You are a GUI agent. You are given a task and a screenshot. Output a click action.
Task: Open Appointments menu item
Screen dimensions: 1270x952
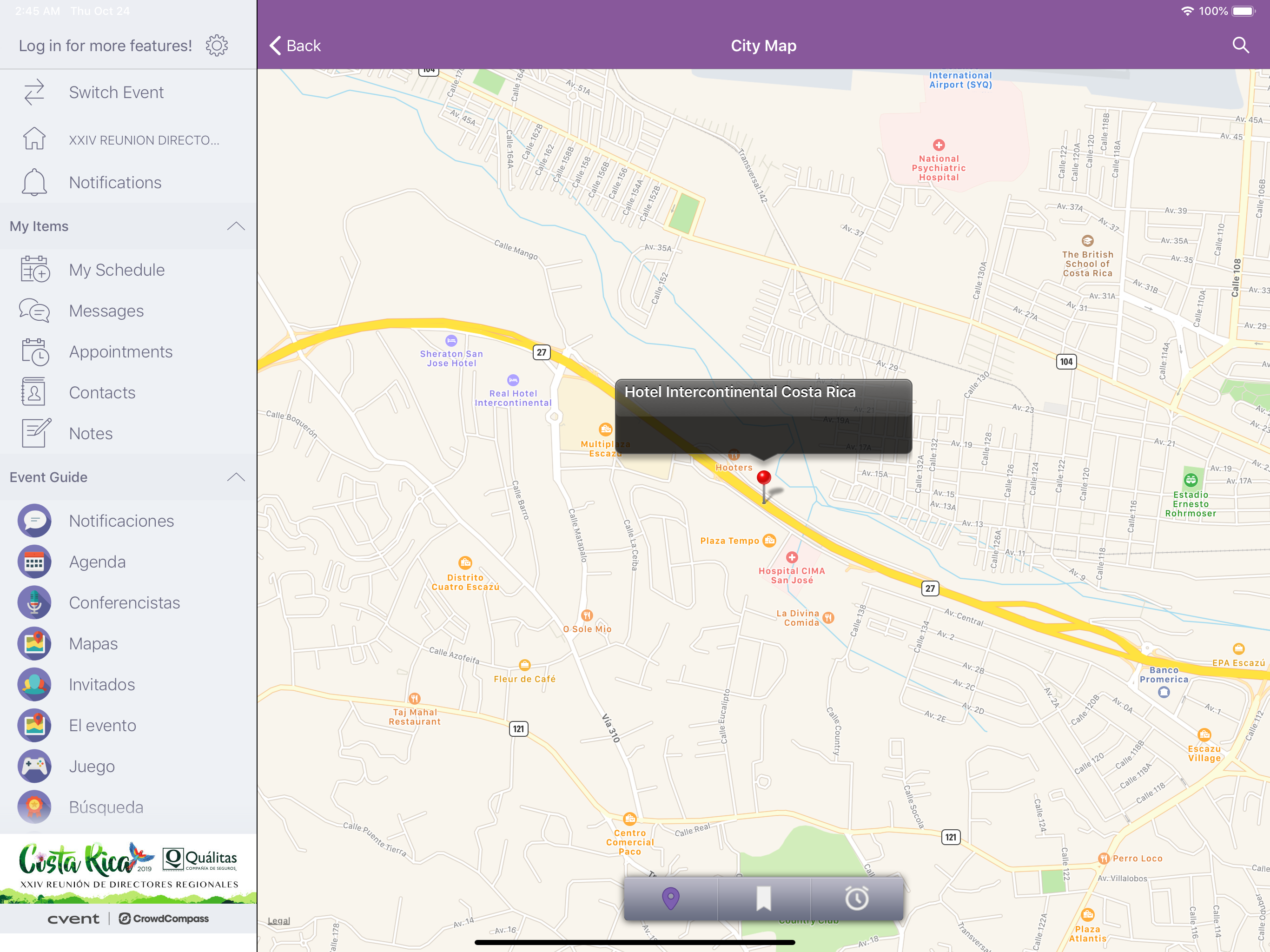point(128,351)
